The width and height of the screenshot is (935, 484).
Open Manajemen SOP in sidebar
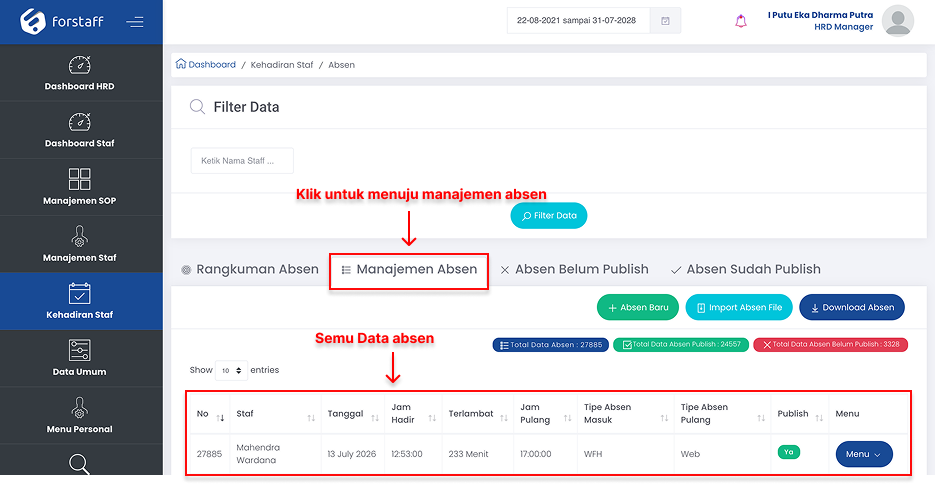79,187
